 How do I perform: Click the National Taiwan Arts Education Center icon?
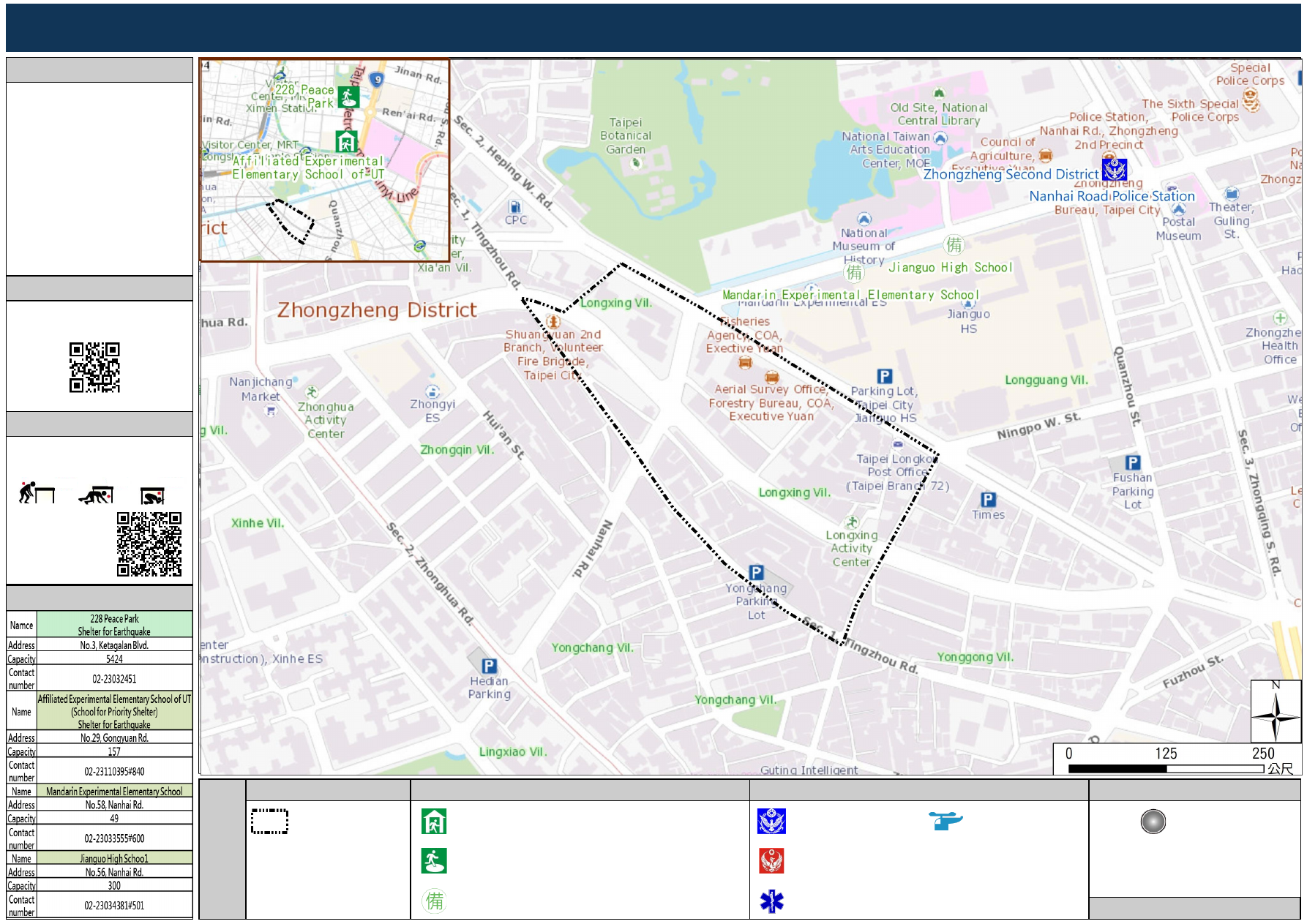click(x=940, y=138)
